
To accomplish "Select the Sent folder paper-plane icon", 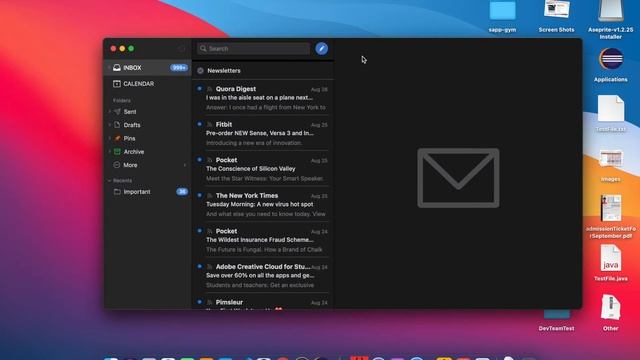I will coord(117,111).
